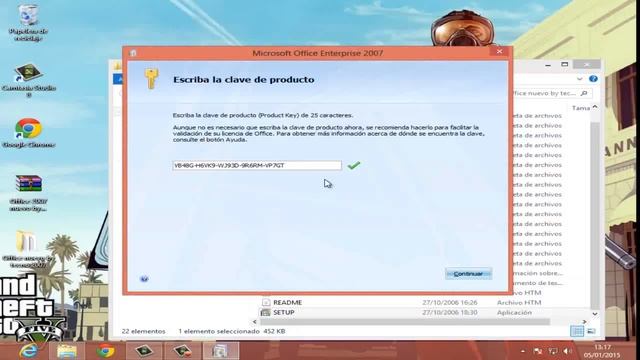Switch Explorer to details view icon
Screen dimensions: 640x360
[x=577, y=331]
